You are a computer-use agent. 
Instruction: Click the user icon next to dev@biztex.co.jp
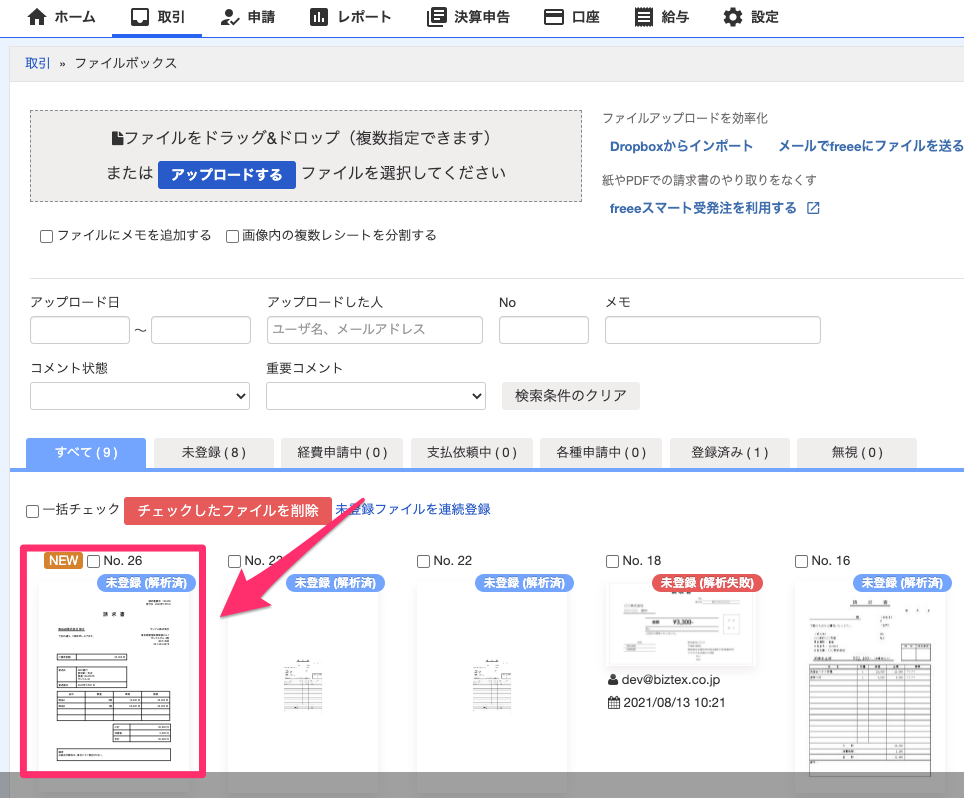point(613,680)
